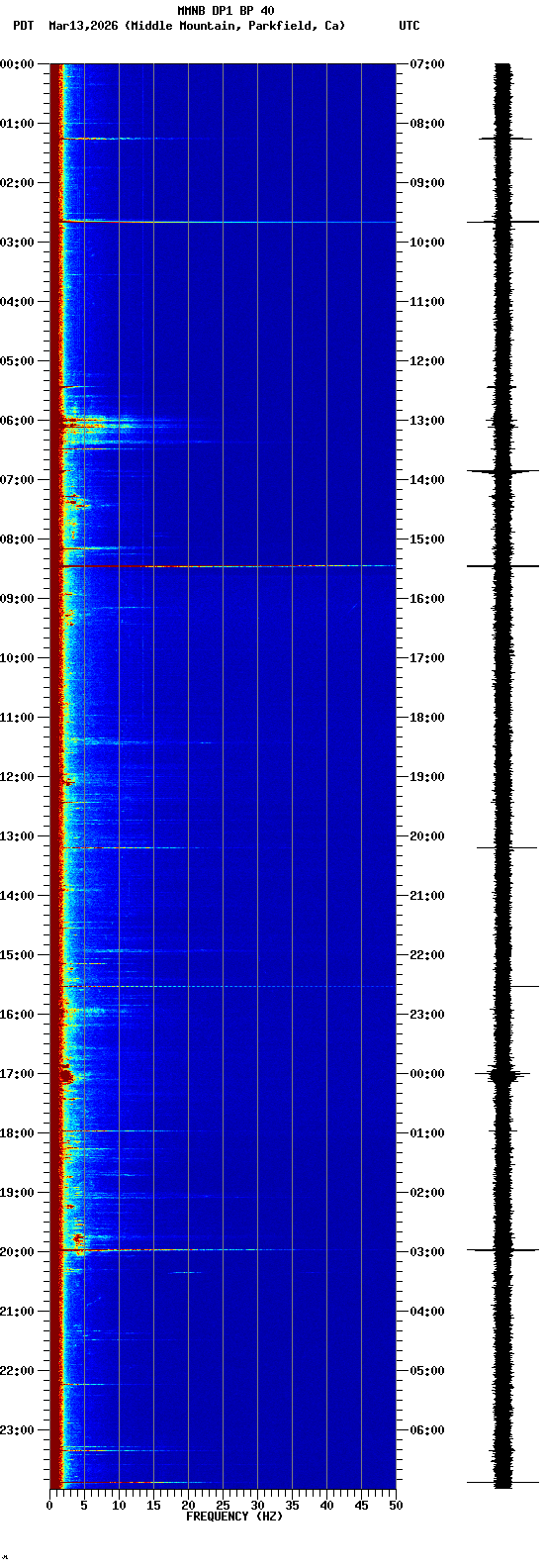The height and width of the screenshot is (1568, 546).
Task: Click the 'PDT' timezone label
Action: pyautogui.click(x=23, y=26)
